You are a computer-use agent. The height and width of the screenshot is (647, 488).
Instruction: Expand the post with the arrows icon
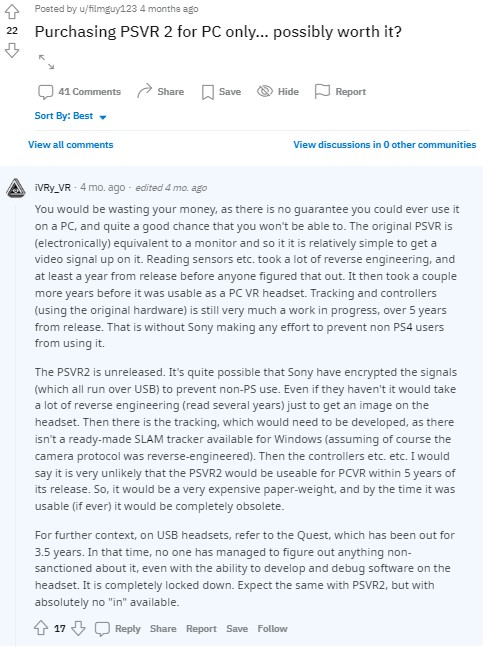(46, 62)
